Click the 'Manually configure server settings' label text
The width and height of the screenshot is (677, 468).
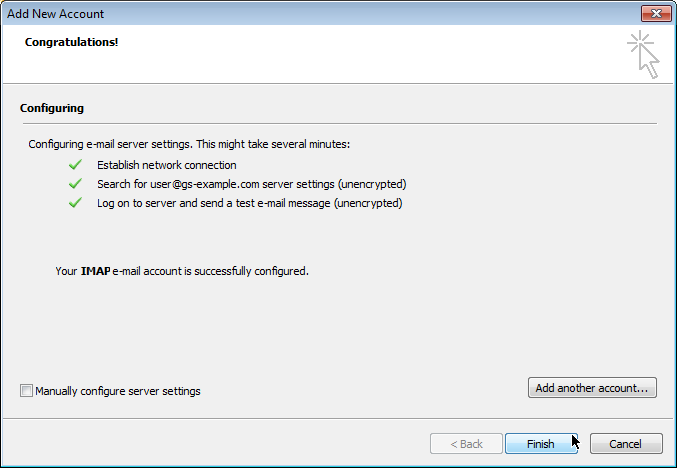point(118,391)
